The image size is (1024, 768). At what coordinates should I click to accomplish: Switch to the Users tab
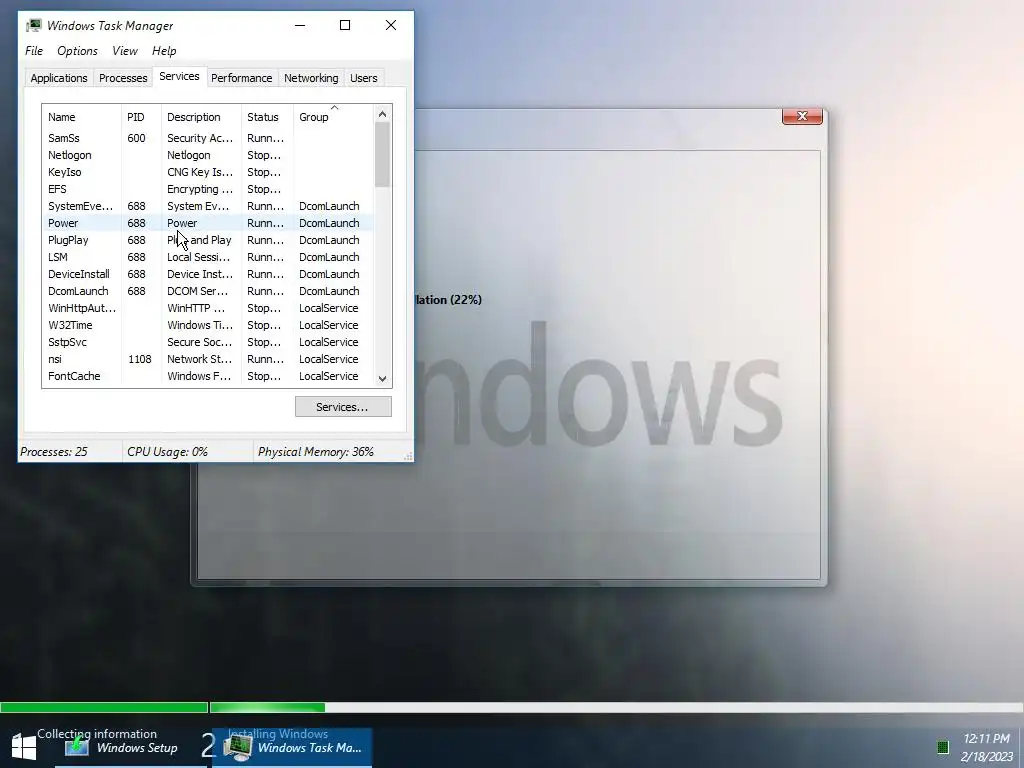[364, 78]
